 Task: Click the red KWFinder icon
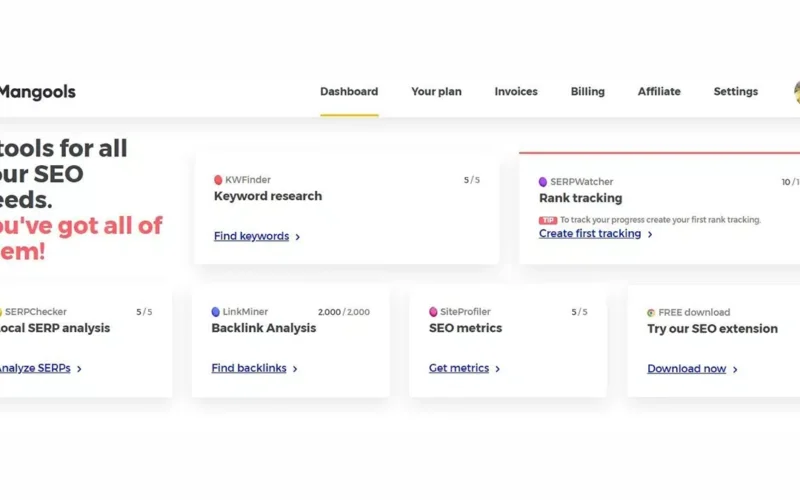(218, 180)
